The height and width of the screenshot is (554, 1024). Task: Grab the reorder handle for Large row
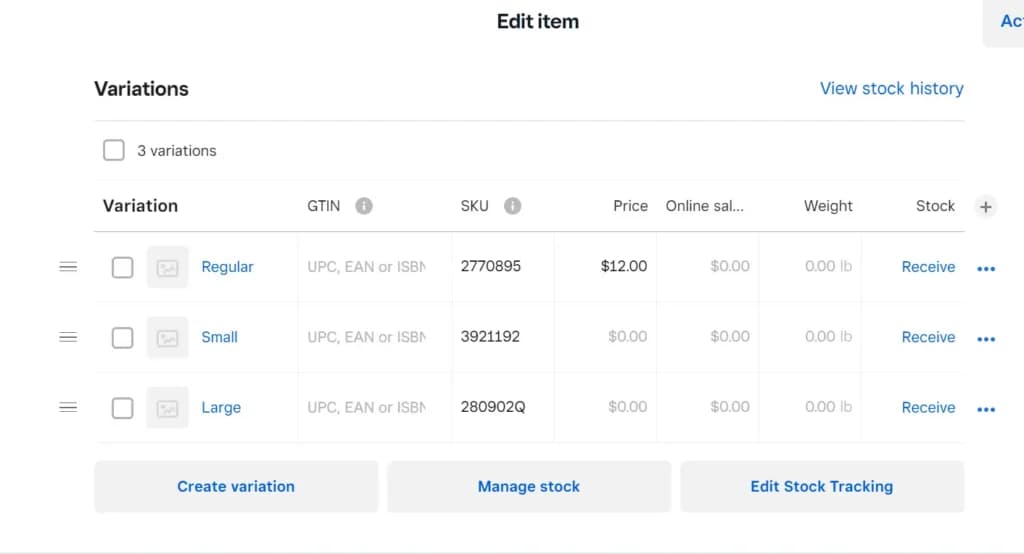coord(68,407)
